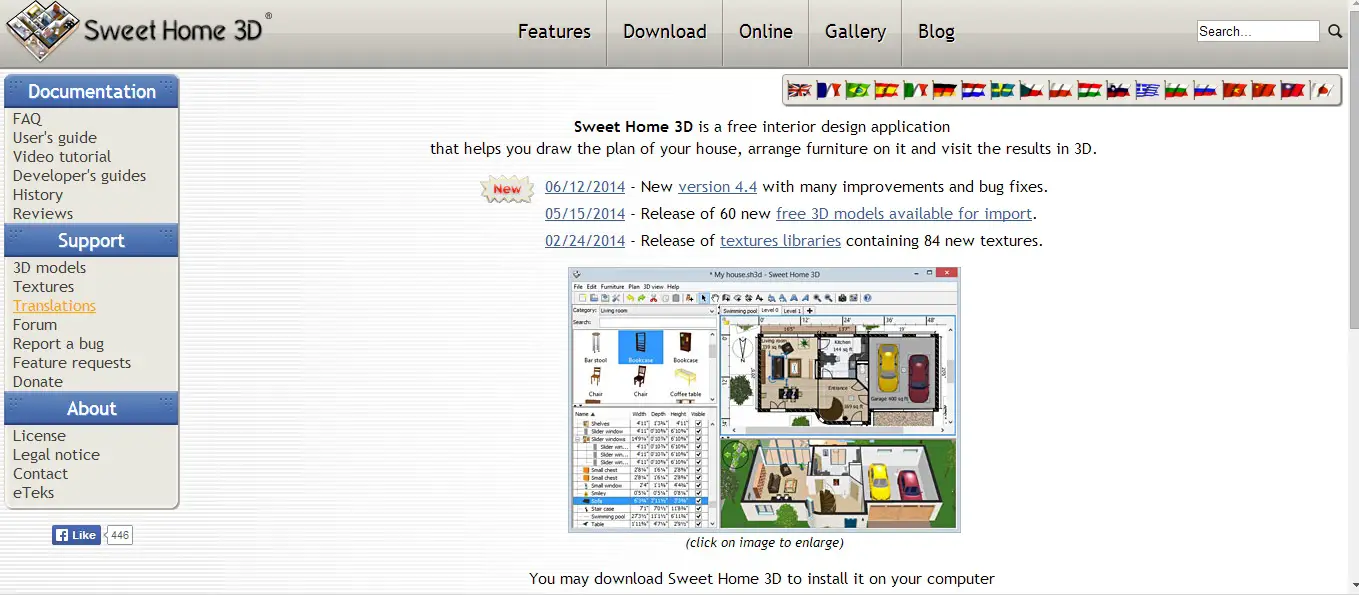The height and width of the screenshot is (595, 1359).
Task: Select the Spanish flag language icon
Action: coord(886,91)
